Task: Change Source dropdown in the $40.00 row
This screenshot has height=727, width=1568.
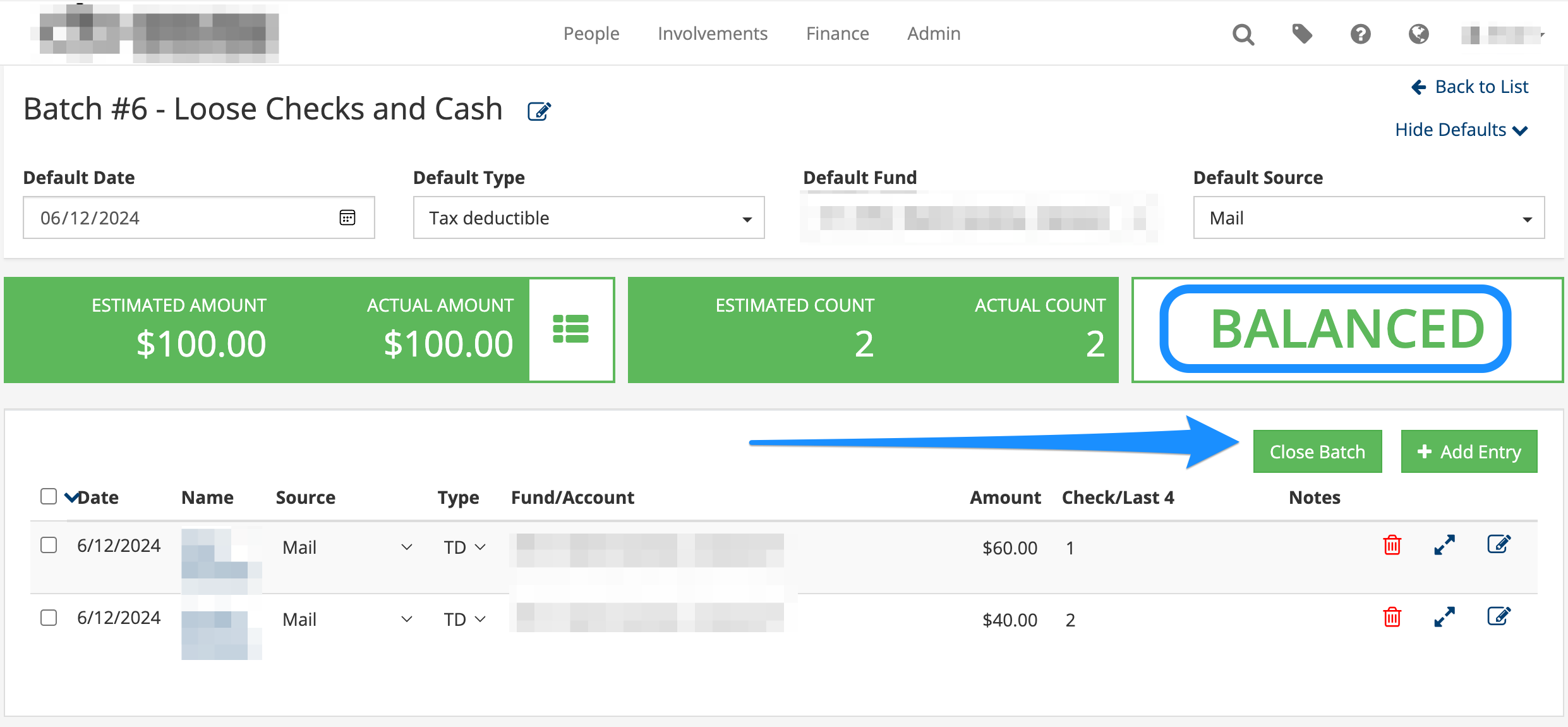Action: coord(347,620)
